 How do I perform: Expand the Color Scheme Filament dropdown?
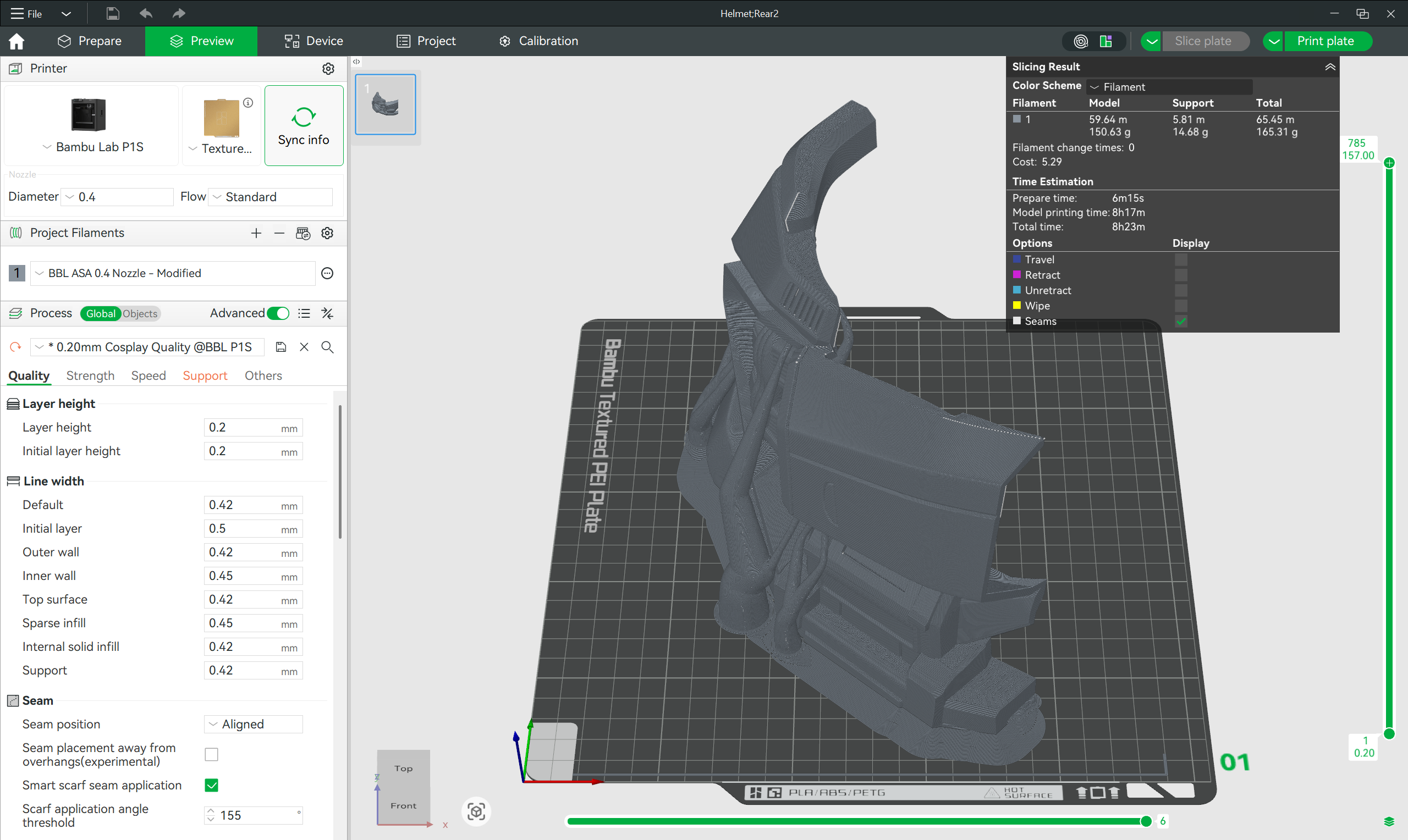coord(1169,87)
